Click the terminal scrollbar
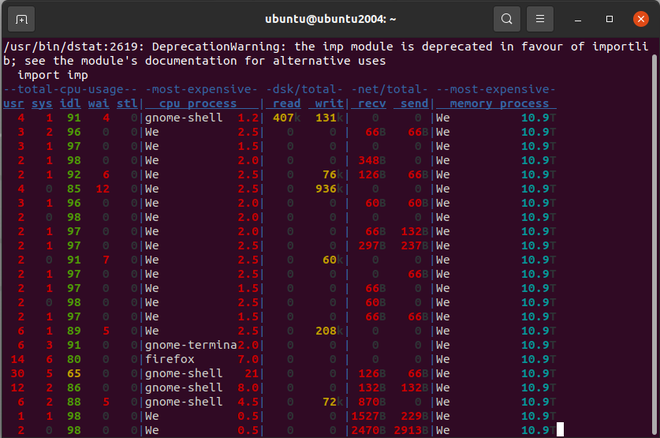Viewport: 660px width, 438px height. 654,244
